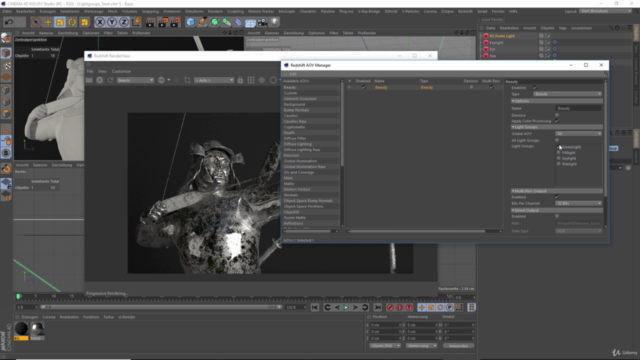Click the Light object icon

tap(275, 22)
